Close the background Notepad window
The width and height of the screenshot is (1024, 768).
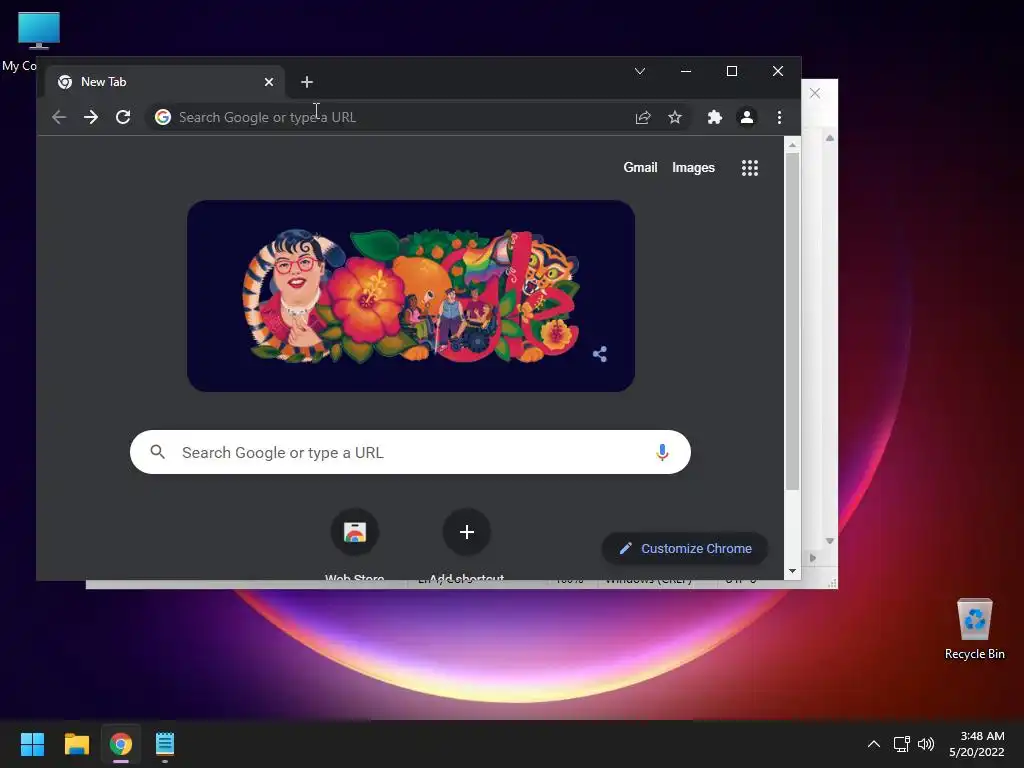[815, 93]
